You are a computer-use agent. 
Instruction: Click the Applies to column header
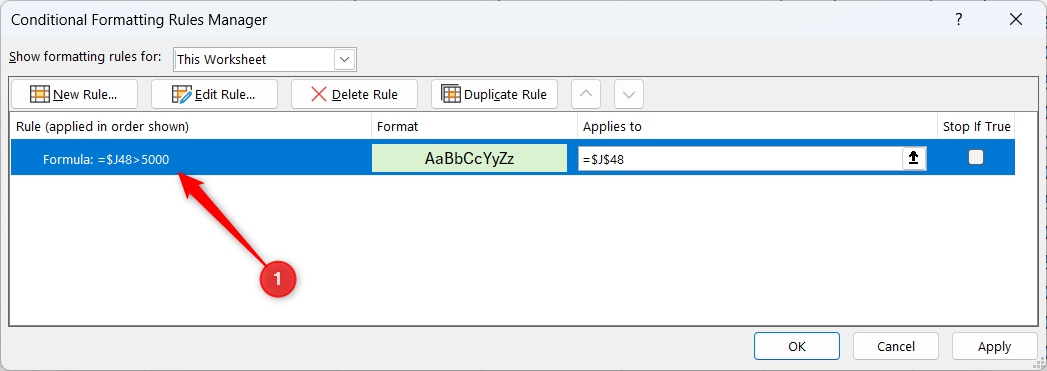click(x=757, y=126)
